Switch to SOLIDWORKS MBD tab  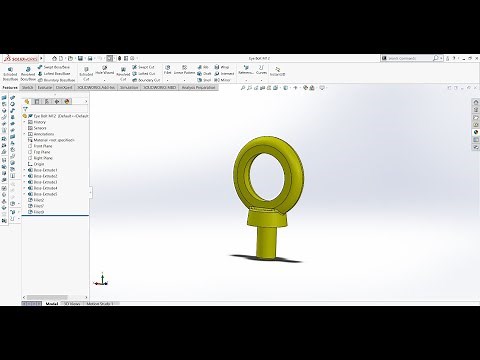click(160, 87)
